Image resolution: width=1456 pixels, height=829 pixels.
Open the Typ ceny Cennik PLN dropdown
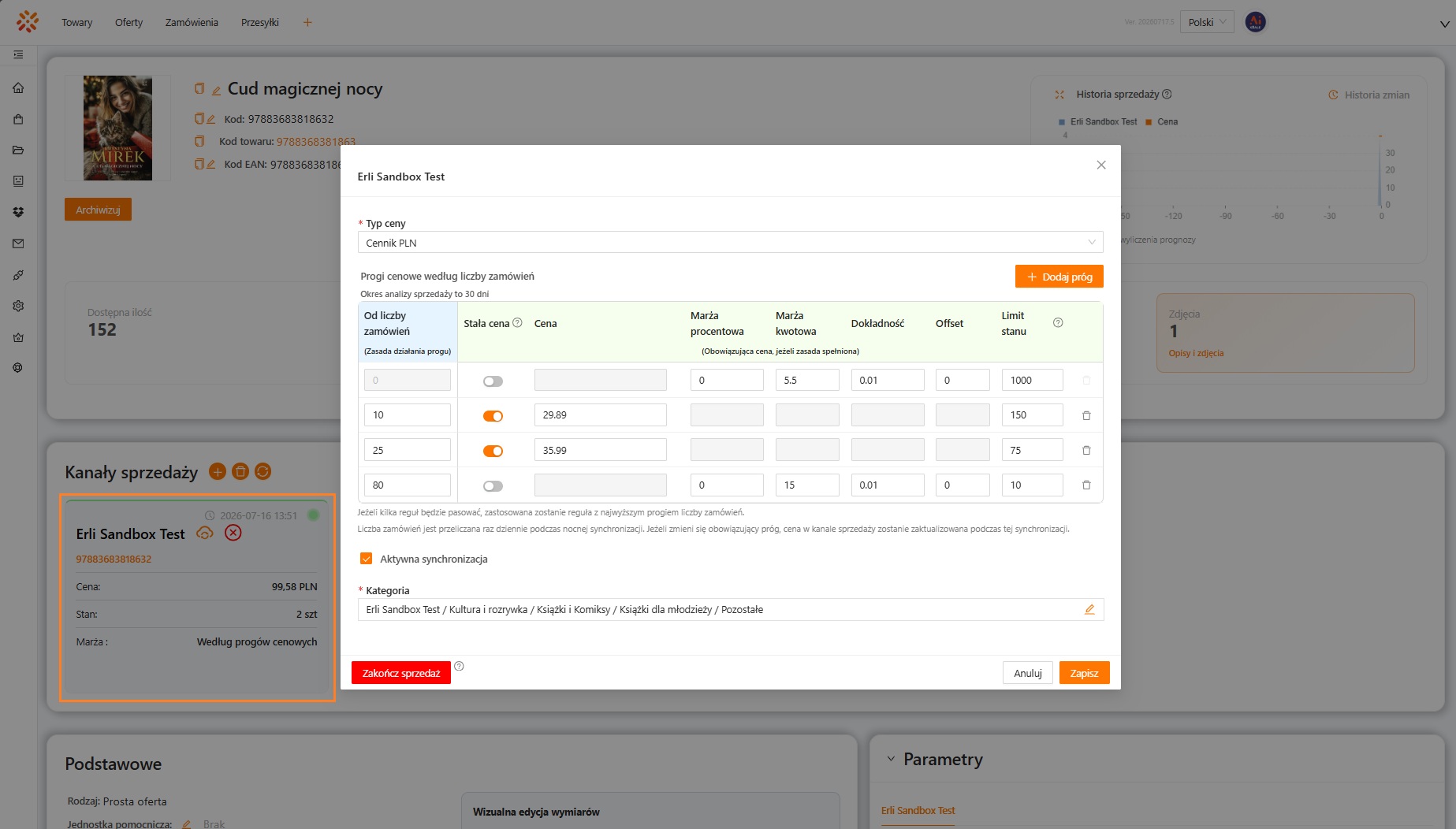tap(731, 243)
